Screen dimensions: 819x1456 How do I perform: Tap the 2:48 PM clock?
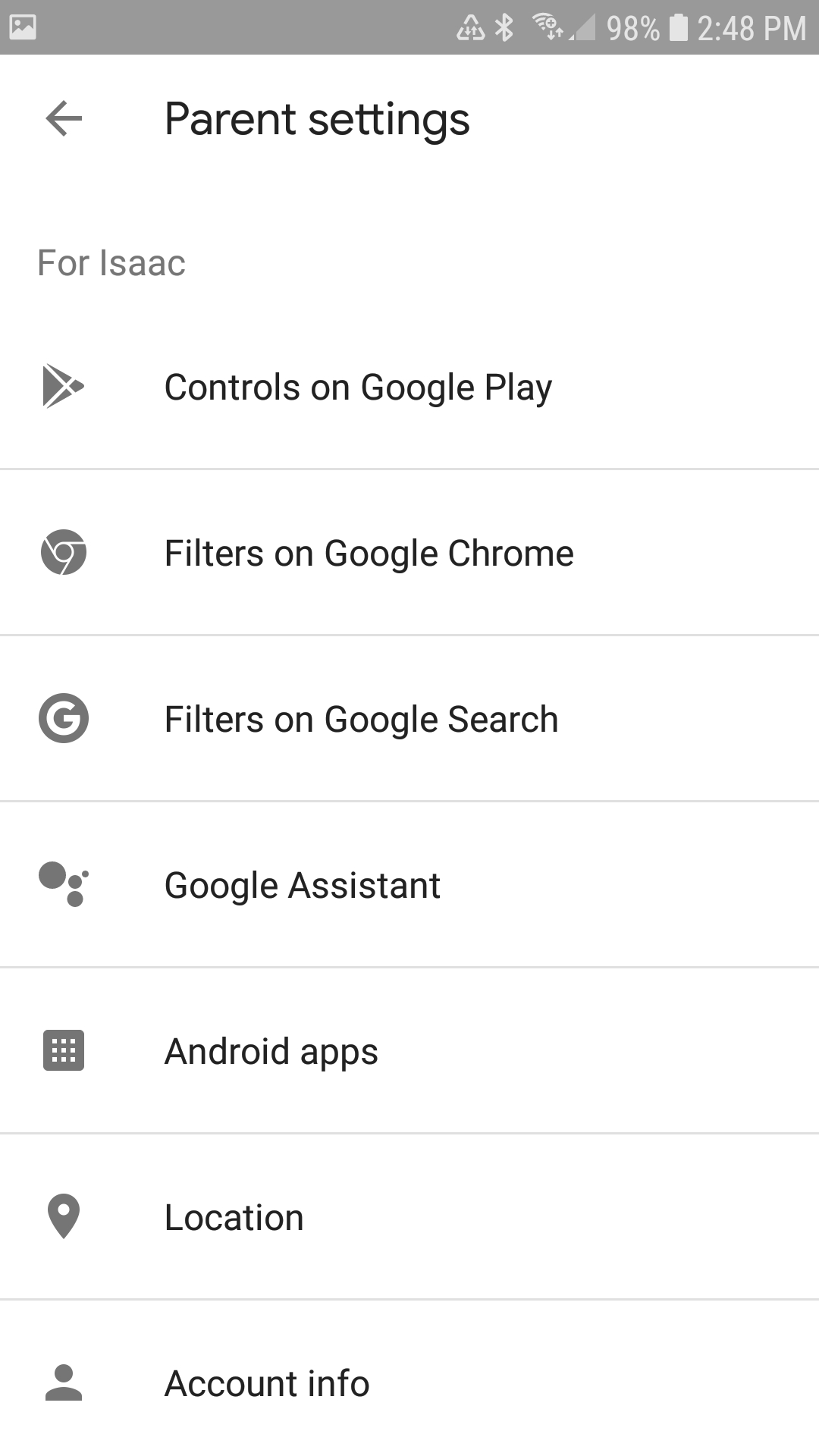pyautogui.click(x=751, y=29)
